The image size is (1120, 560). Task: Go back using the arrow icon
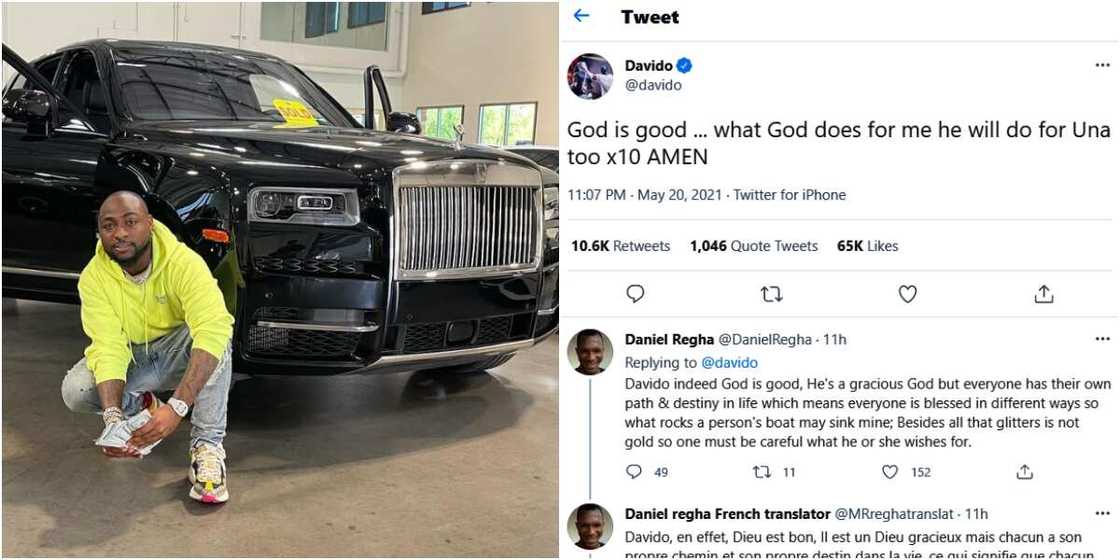click(x=581, y=16)
